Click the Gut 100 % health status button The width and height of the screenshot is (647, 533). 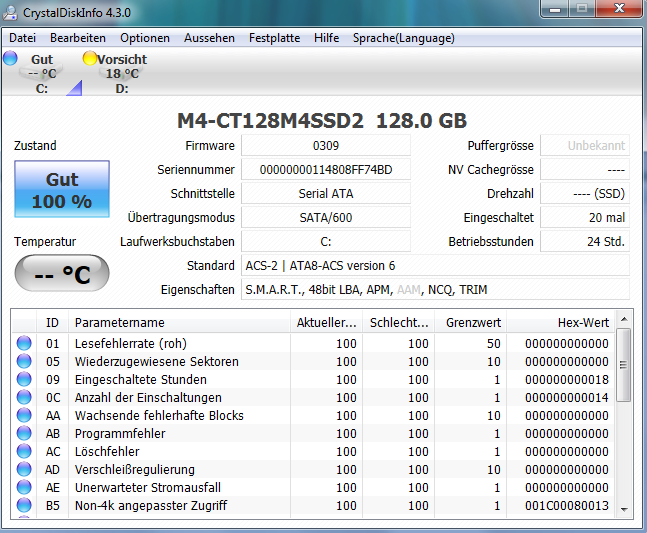(62, 189)
